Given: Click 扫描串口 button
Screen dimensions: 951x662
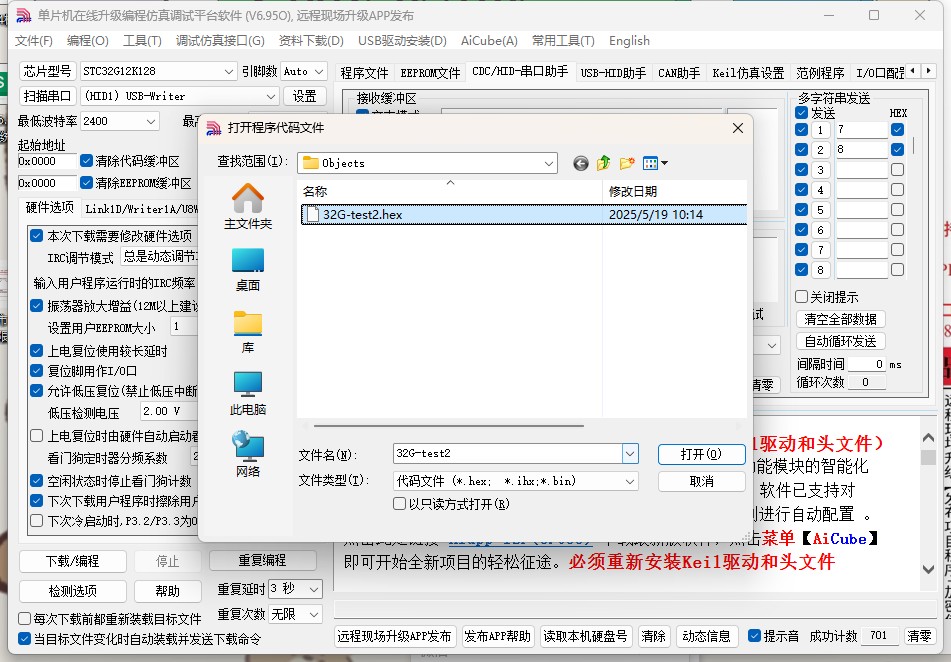Looking at the screenshot, I should point(47,96).
